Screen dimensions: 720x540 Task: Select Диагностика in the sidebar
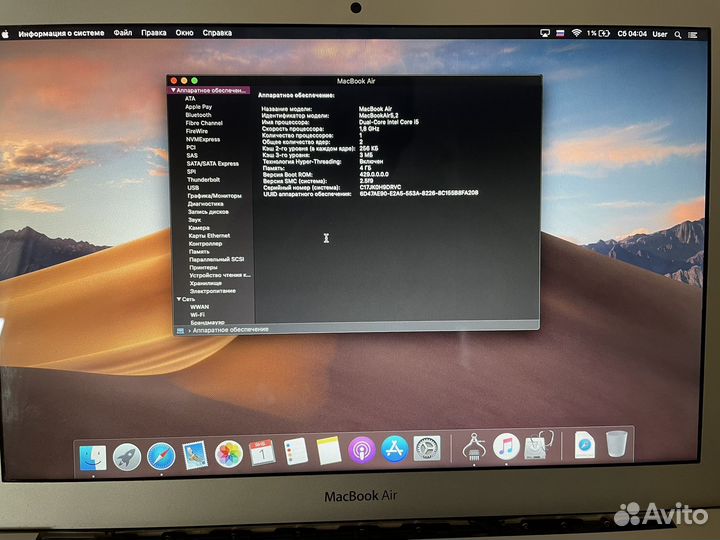tap(206, 203)
